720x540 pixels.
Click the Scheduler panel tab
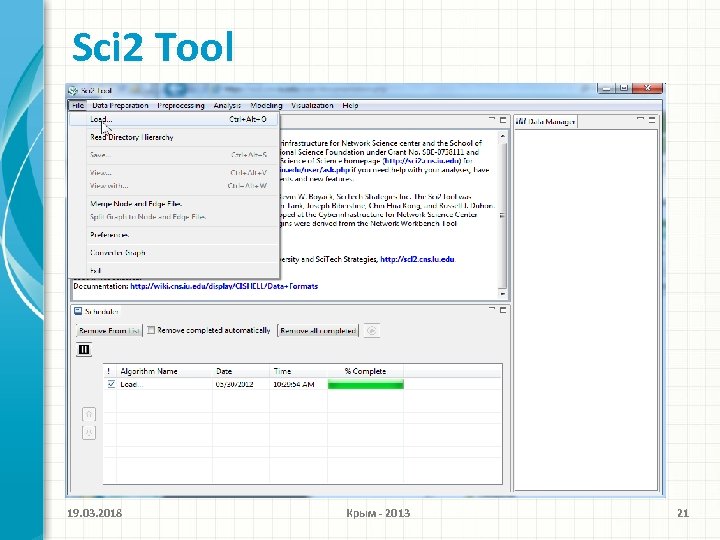point(96,311)
